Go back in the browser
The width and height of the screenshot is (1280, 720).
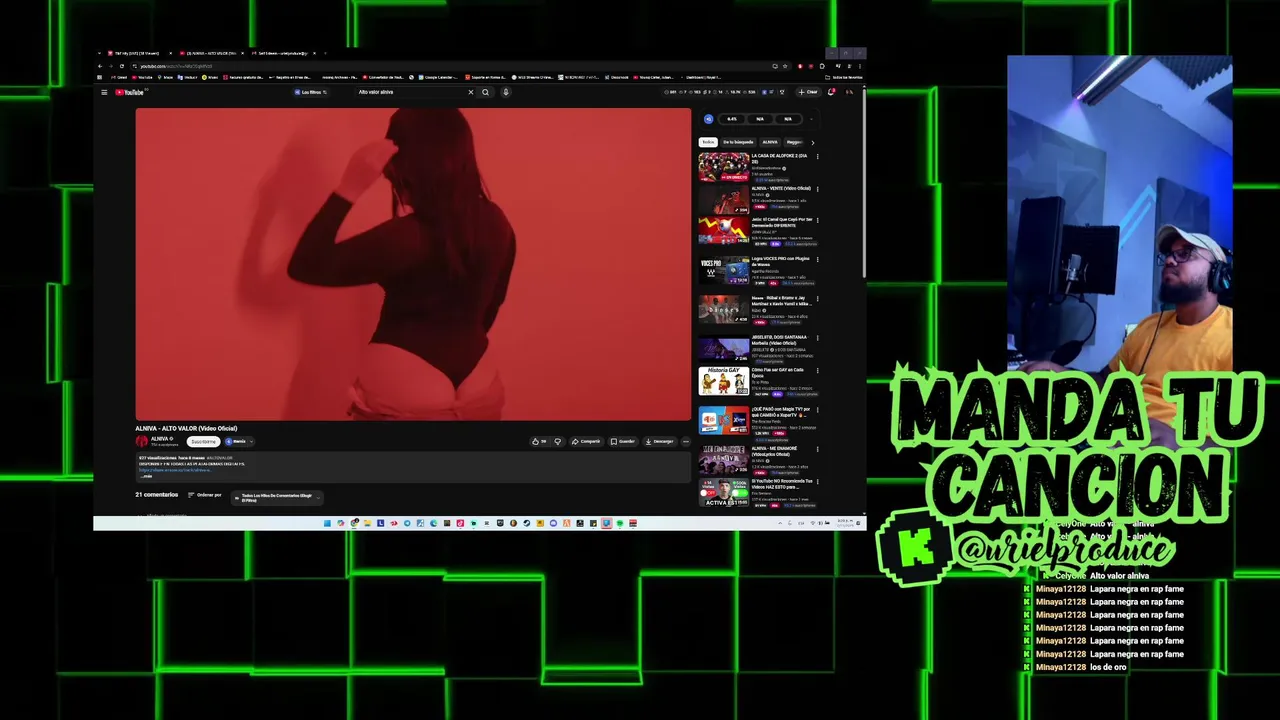click(100, 66)
